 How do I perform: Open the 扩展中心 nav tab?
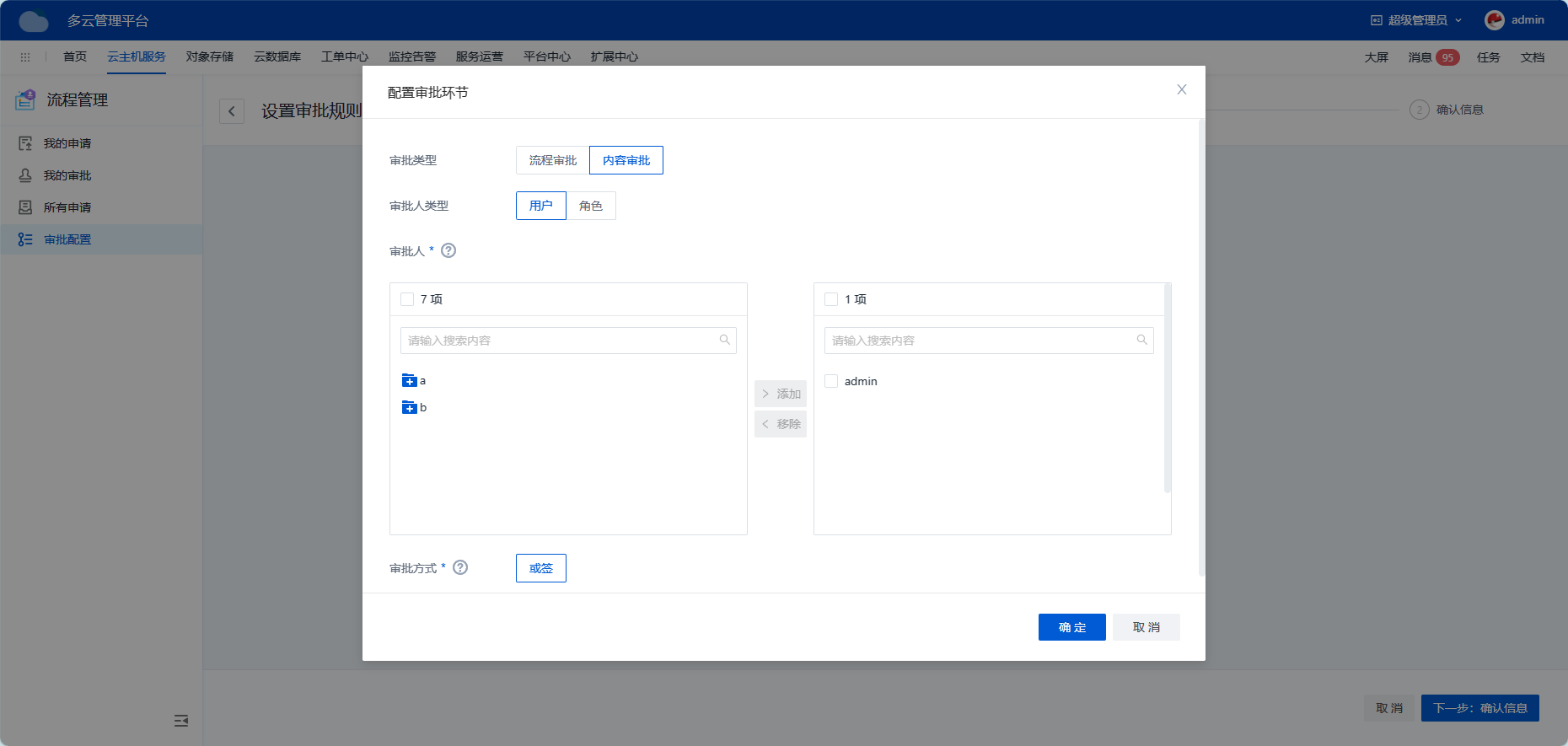[615, 56]
